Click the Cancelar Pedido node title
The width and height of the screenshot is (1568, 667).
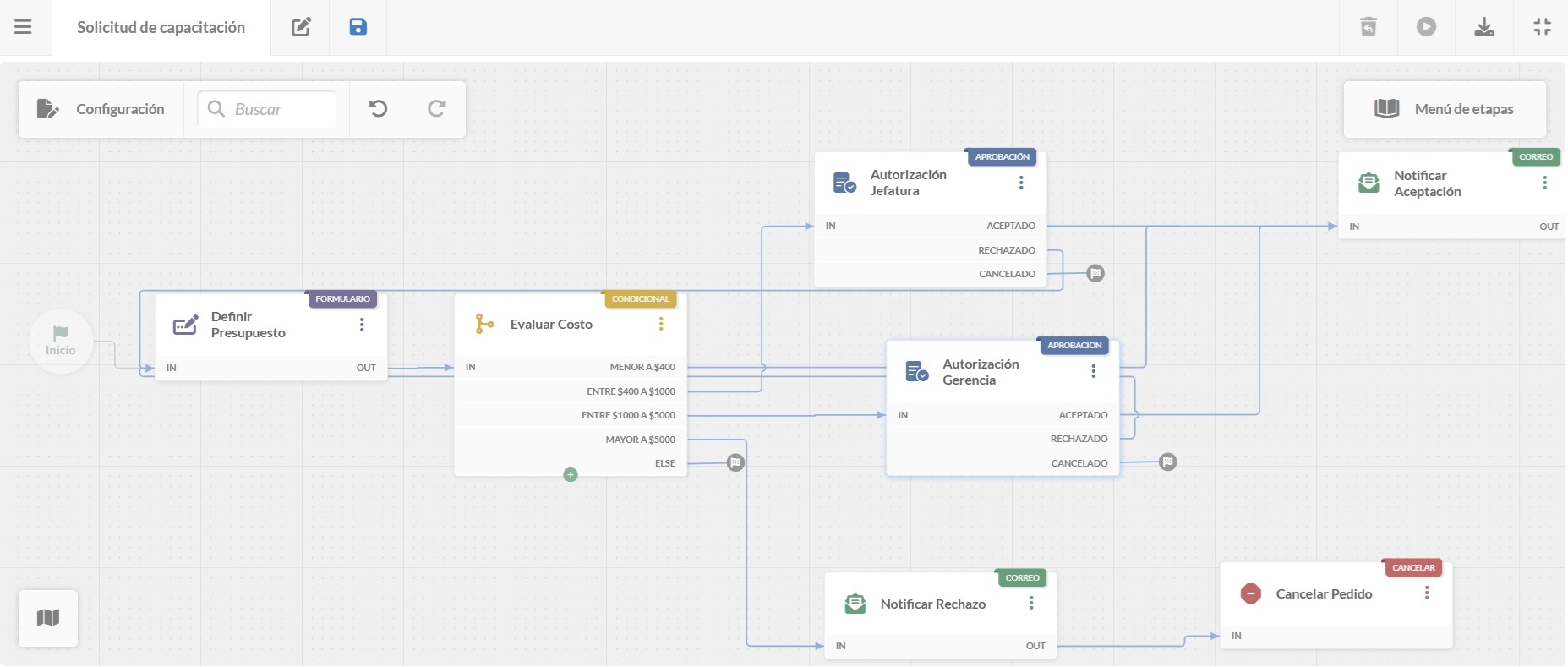pyautogui.click(x=1324, y=593)
